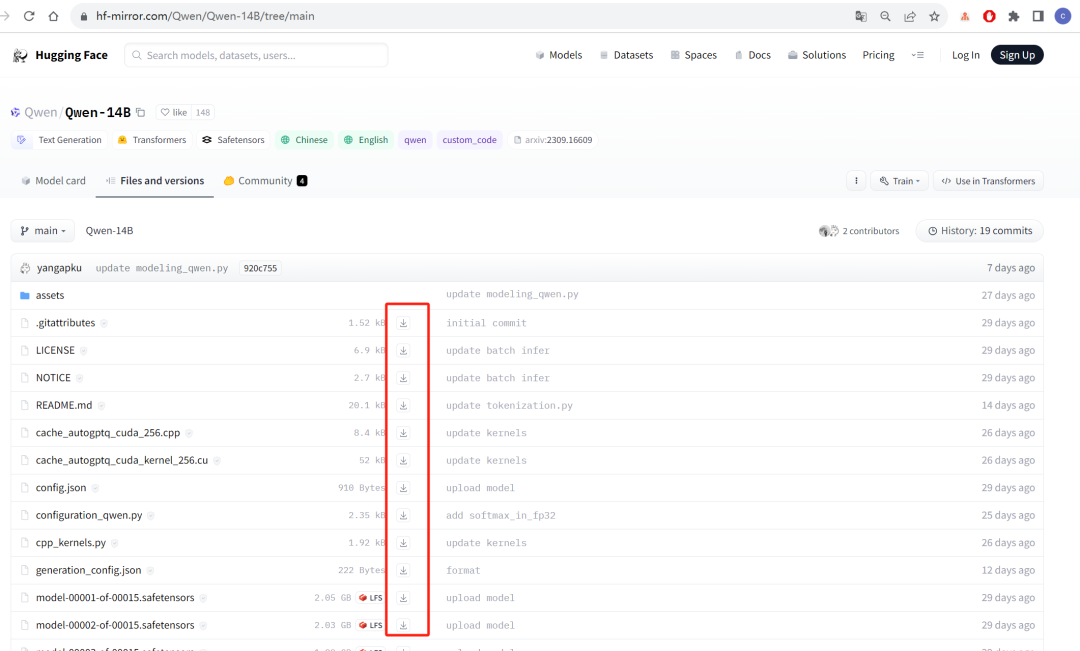
Task: Download cpp_kernels.py file
Action: 404,543
